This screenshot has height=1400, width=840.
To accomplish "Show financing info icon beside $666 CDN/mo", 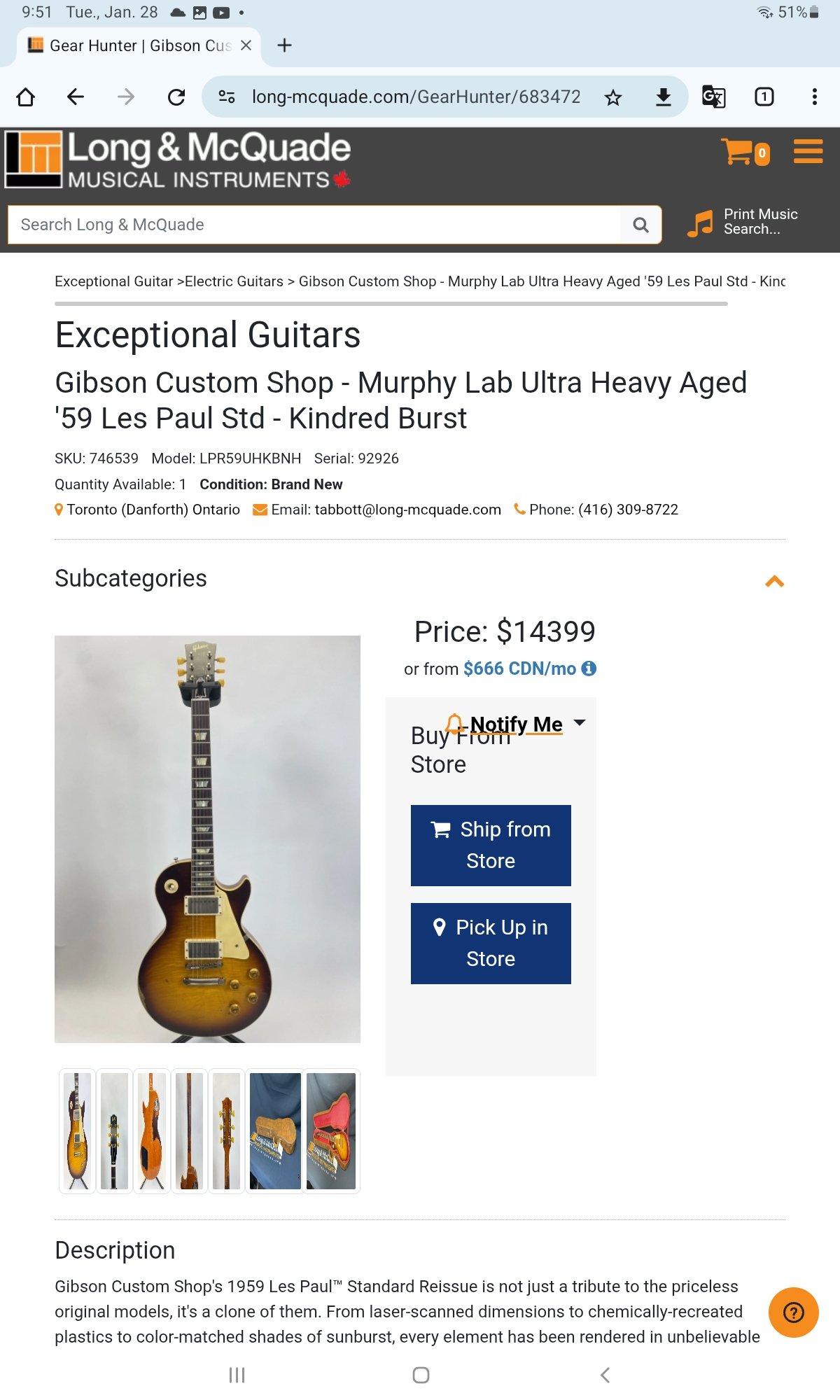I will click(x=589, y=668).
